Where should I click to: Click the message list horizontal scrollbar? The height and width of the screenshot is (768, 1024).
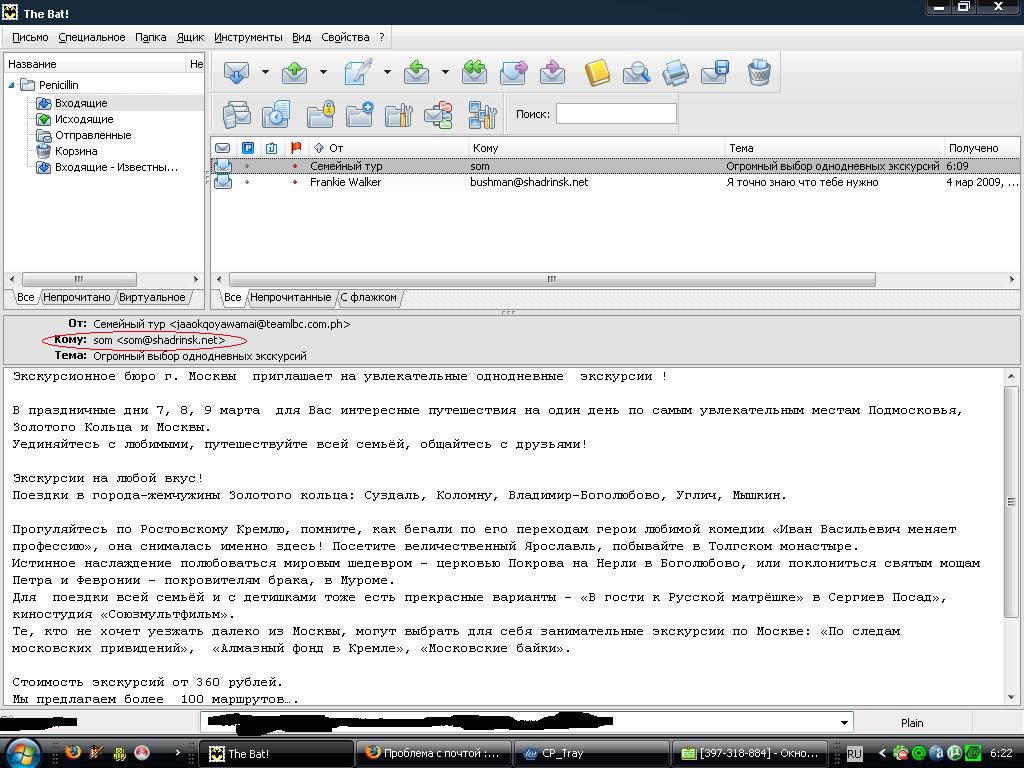point(552,279)
